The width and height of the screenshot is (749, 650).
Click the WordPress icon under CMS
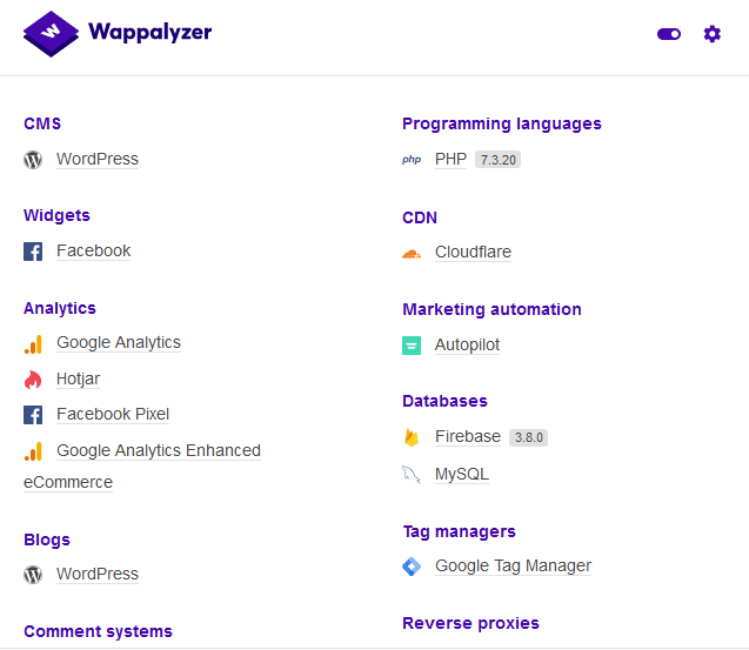point(33,160)
